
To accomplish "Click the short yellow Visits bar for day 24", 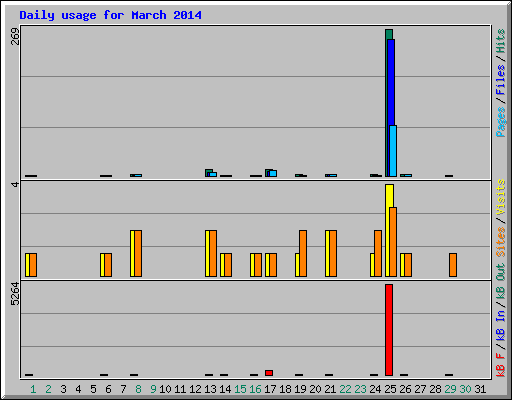I will (x=372, y=265).
